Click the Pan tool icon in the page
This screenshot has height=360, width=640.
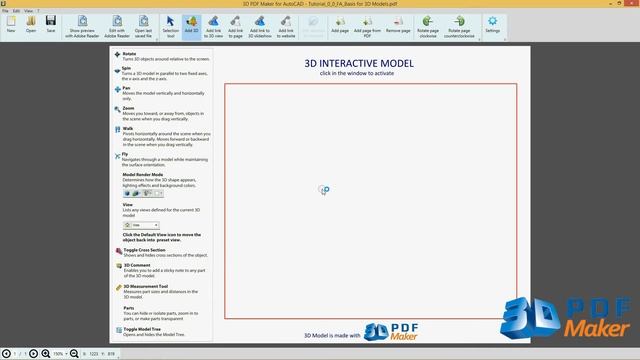pyautogui.click(x=118, y=89)
